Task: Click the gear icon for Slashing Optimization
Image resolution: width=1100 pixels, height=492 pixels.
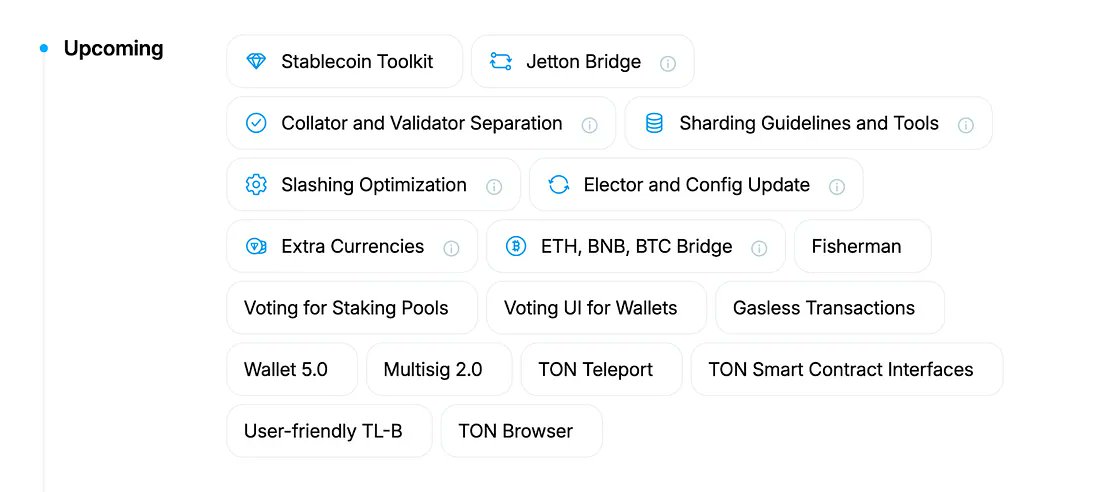Action: [x=256, y=185]
